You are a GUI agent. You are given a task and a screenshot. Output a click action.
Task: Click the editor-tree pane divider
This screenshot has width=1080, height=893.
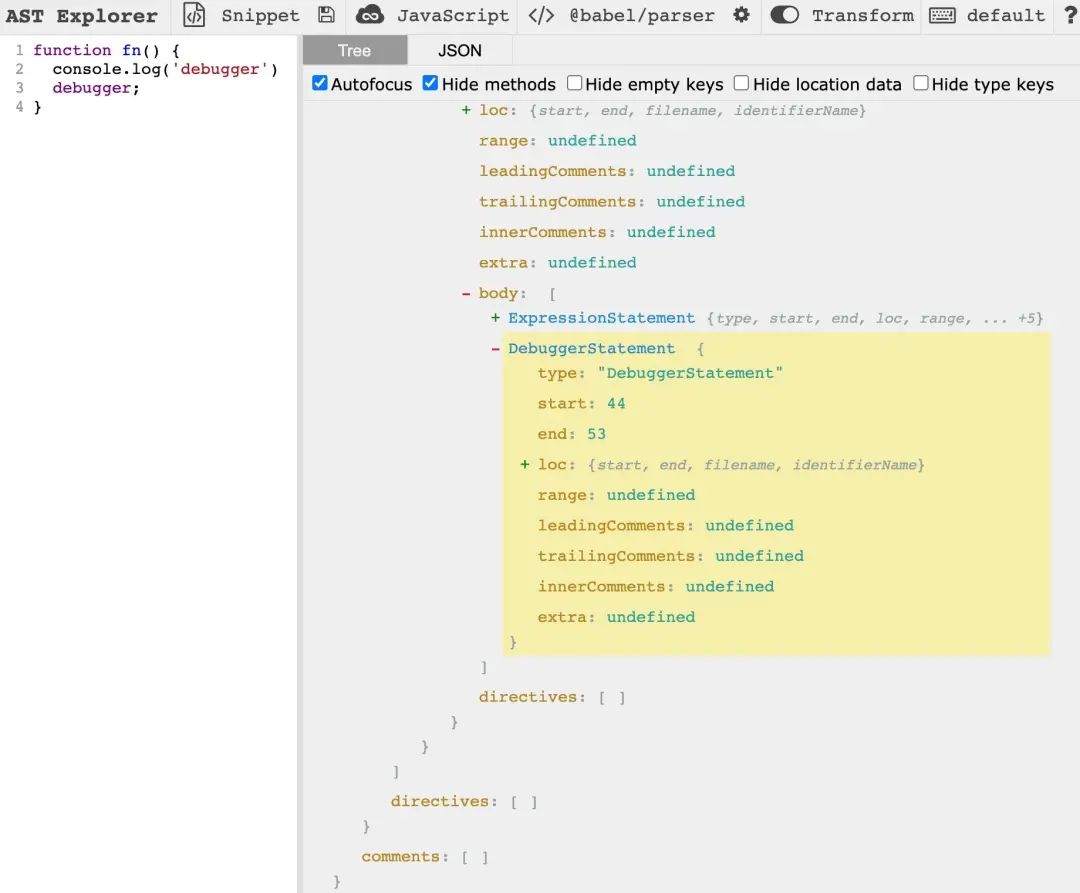click(300, 464)
